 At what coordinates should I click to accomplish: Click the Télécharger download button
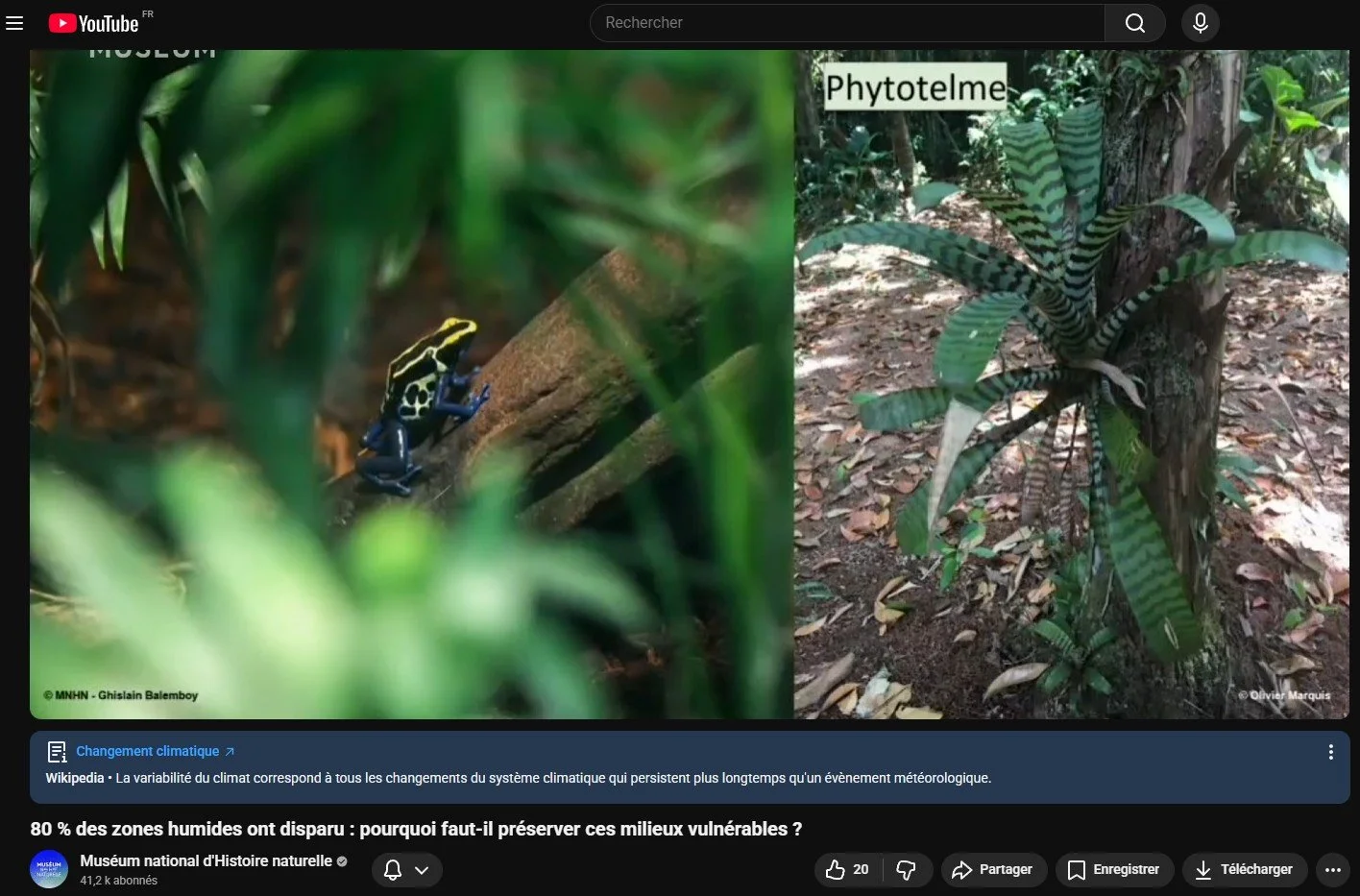tap(1245, 870)
